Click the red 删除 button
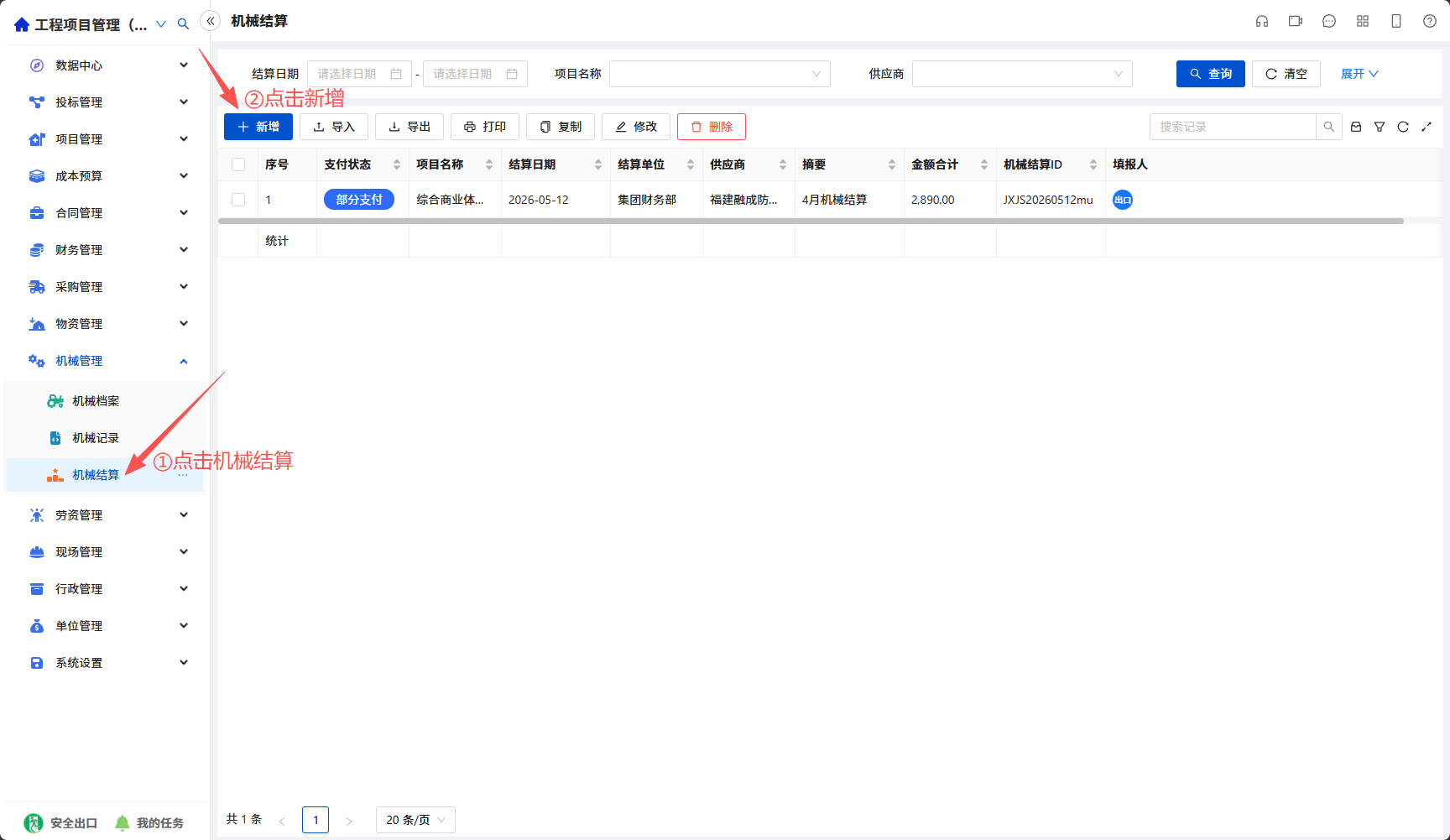Screen dimensions: 1450x840 coord(712,127)
